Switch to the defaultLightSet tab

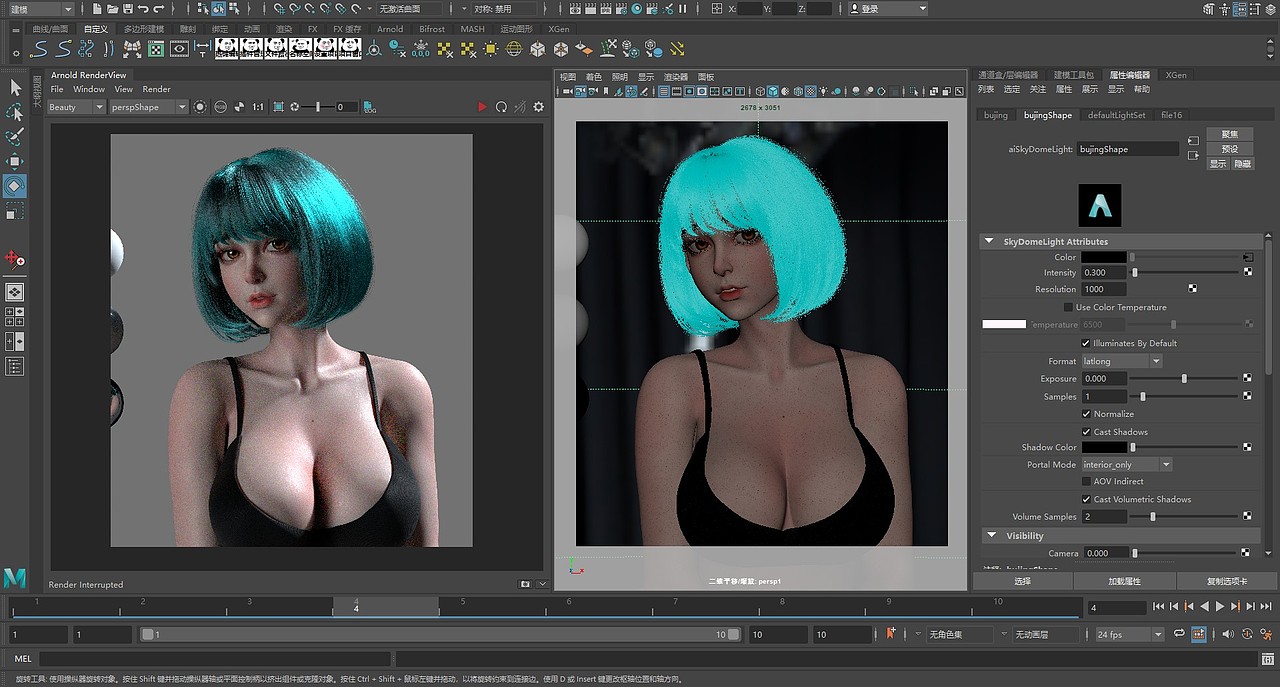point(1116,115)
